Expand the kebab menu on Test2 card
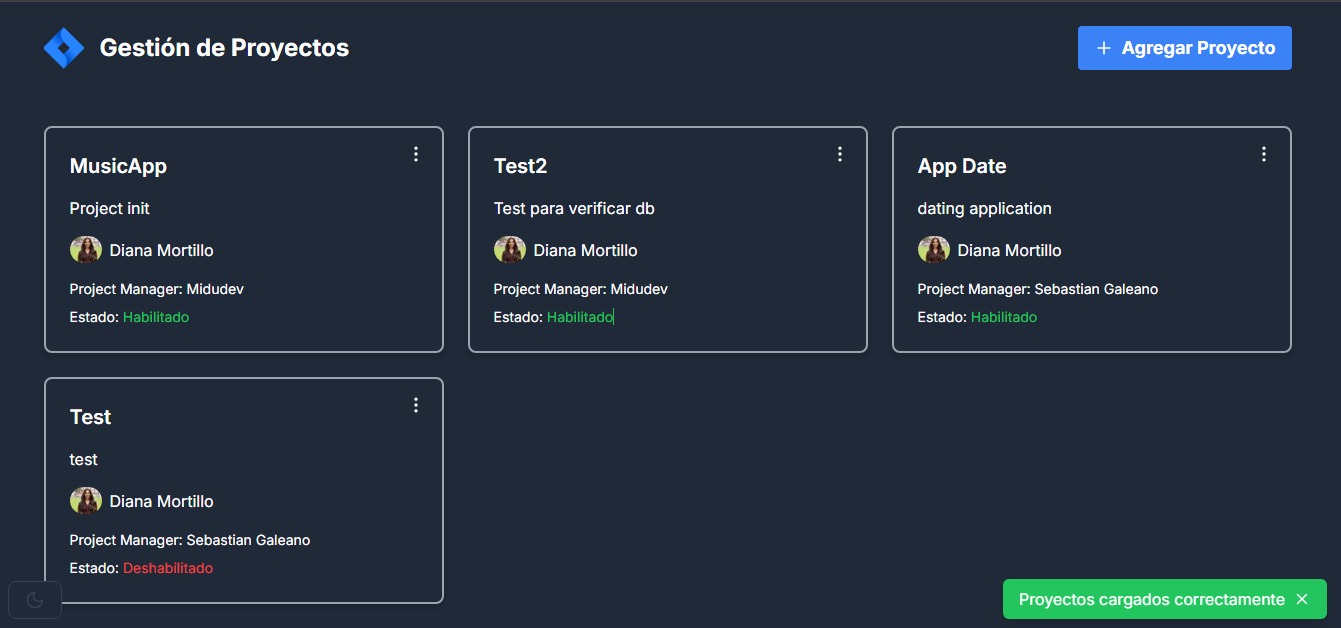This screenshot has width=1341, height=628. (x=840, y=154)
